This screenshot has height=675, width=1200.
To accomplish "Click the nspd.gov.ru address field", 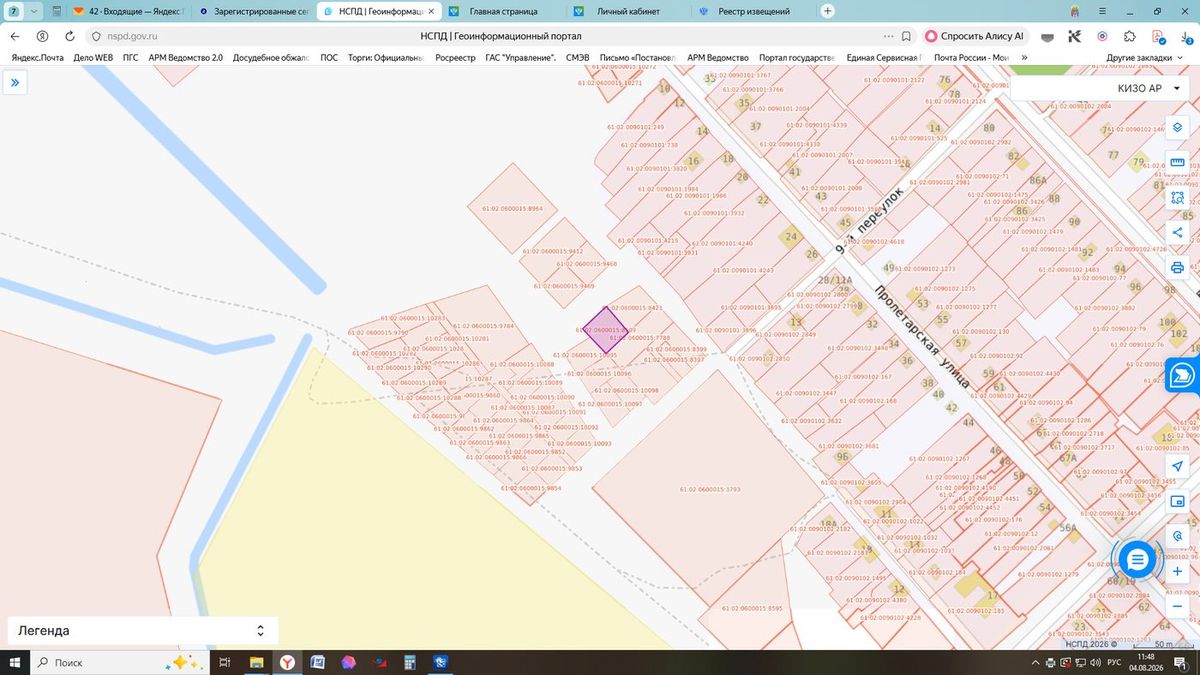I will 134,36.
